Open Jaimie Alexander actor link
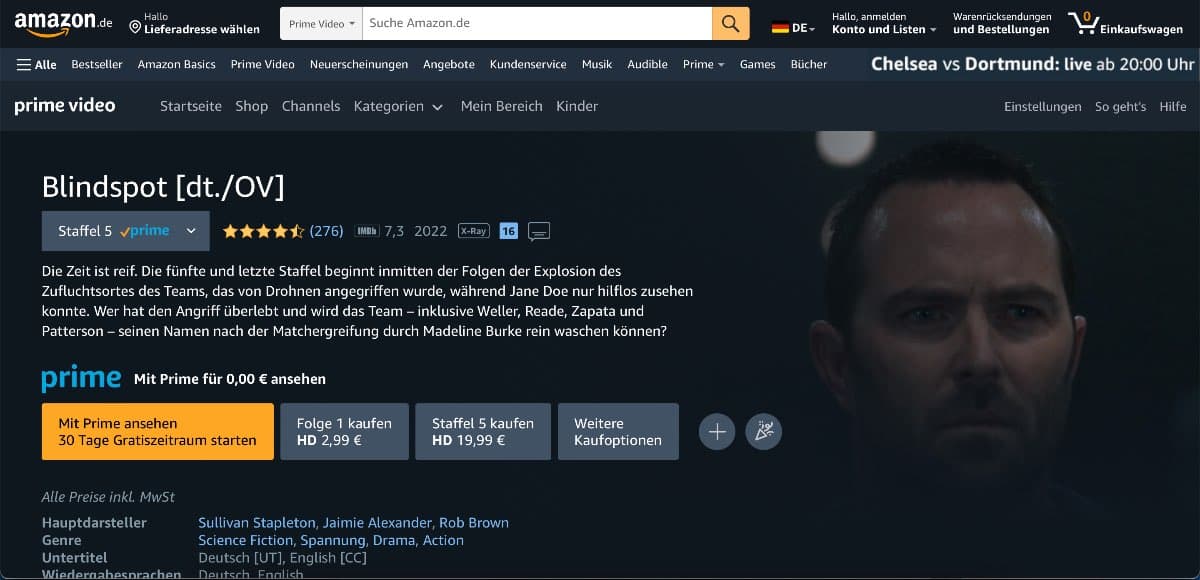Screen dimensions: 1200x580 pyautogui.click(x=377, y=522)
